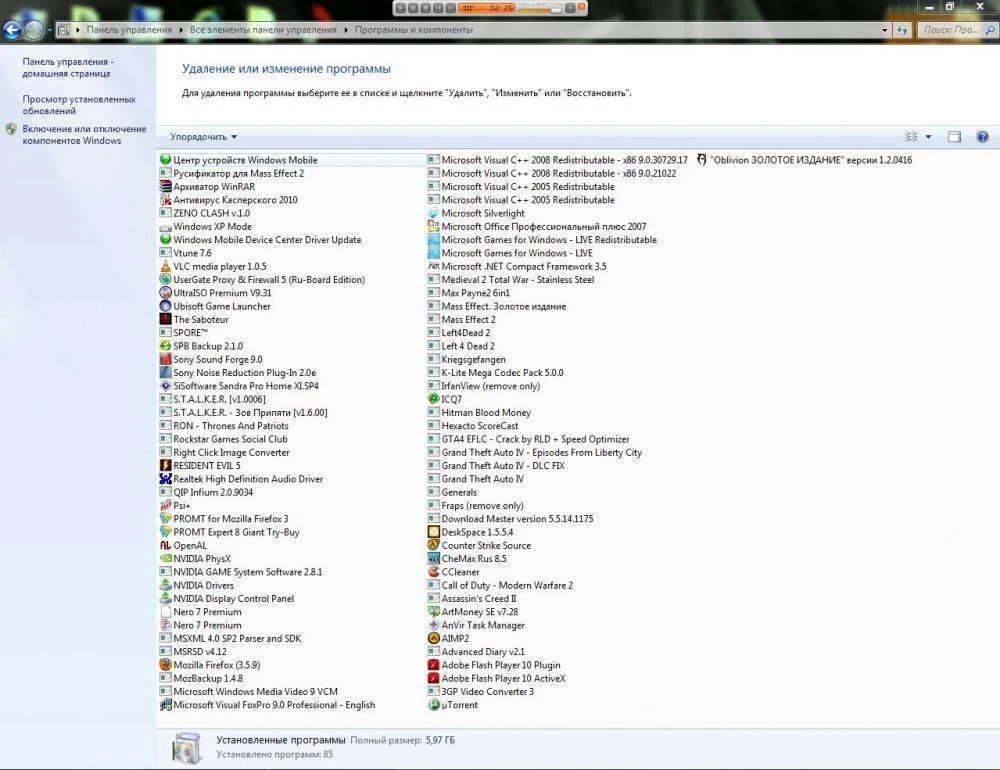The width and height of the screenshot is (1000, 770).
Task: Click the Mozilla Firefox (3.5.9) icon
Action: coord(165,665)
